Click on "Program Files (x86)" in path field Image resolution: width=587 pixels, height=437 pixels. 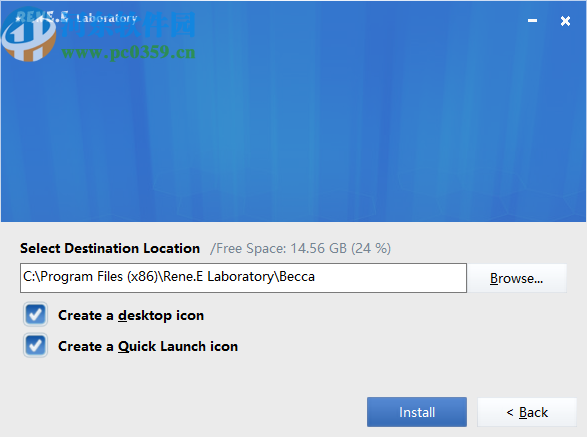pos(99,277)
